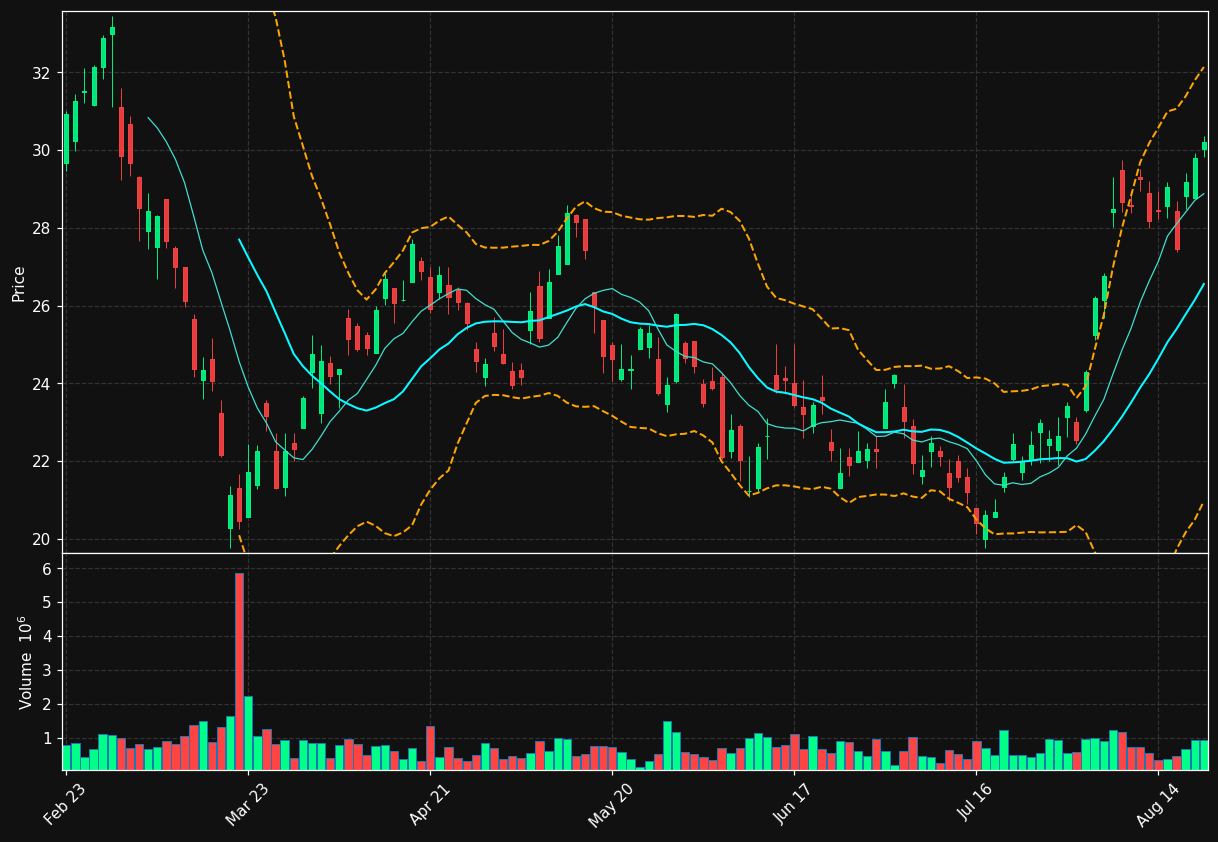Screen dimensions: 1218x842
Task: Click the Mar 23 date label
Action: pos(246,803)
